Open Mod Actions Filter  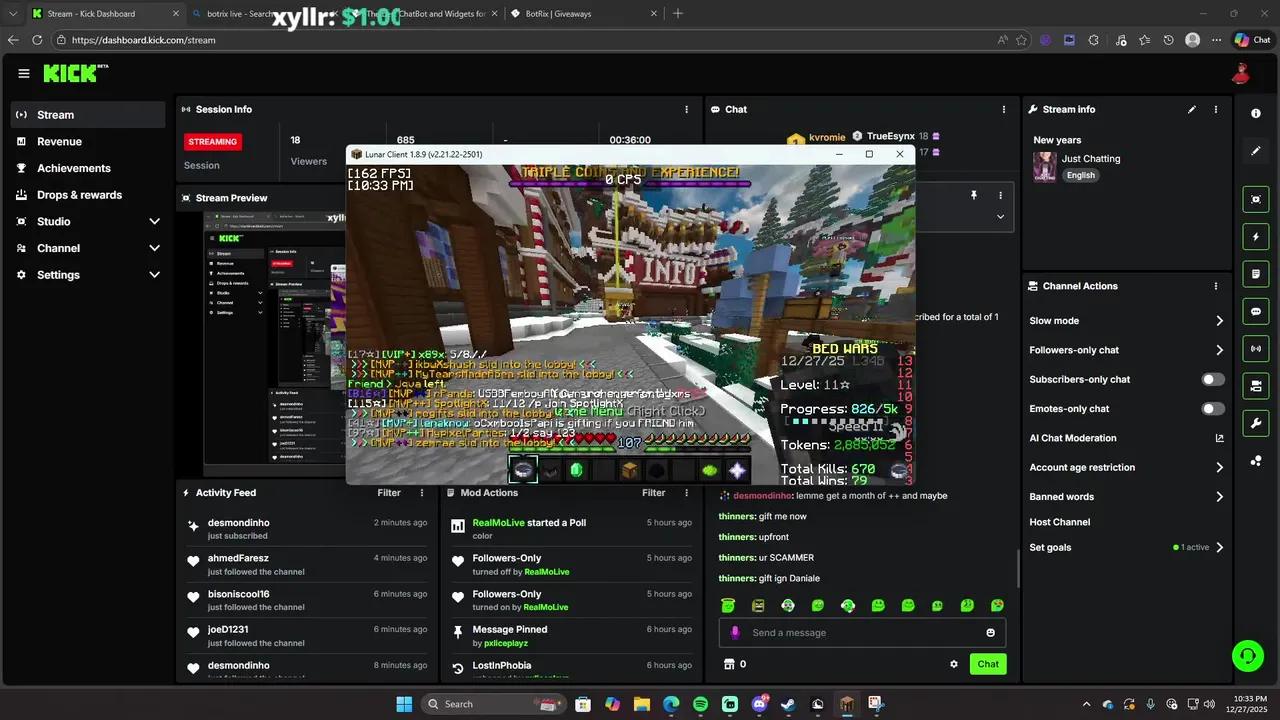coord(653,493)
